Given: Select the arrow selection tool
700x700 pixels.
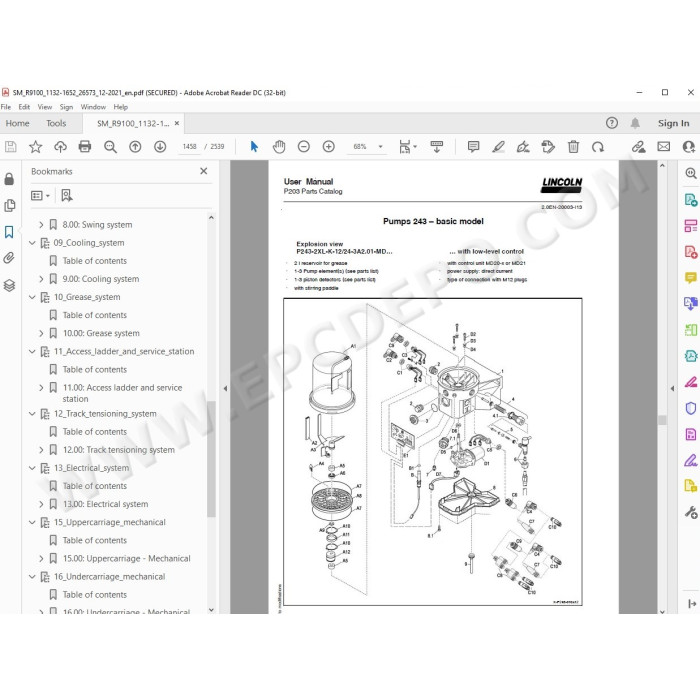Looking at the screenshot, I should pos(254,146).
